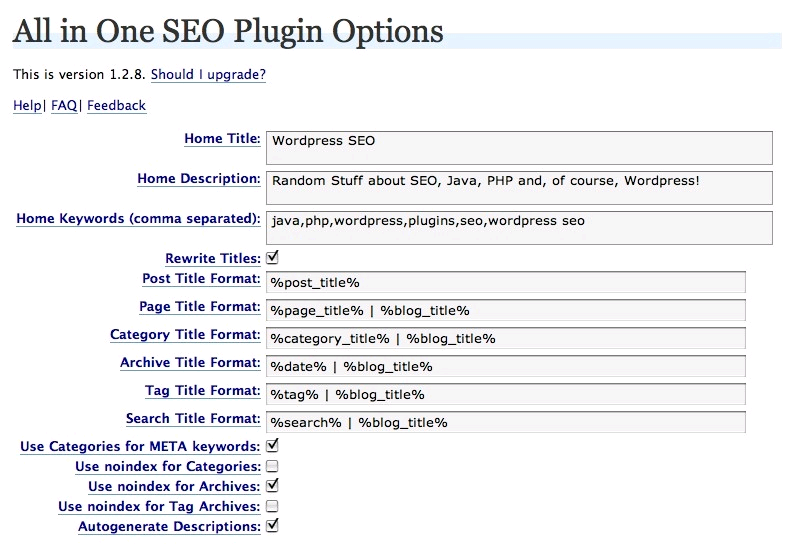Click the Tag Title Format field
Image resolution: width=796 pixels, height=558 pixels.
click(x=505, y=394)
